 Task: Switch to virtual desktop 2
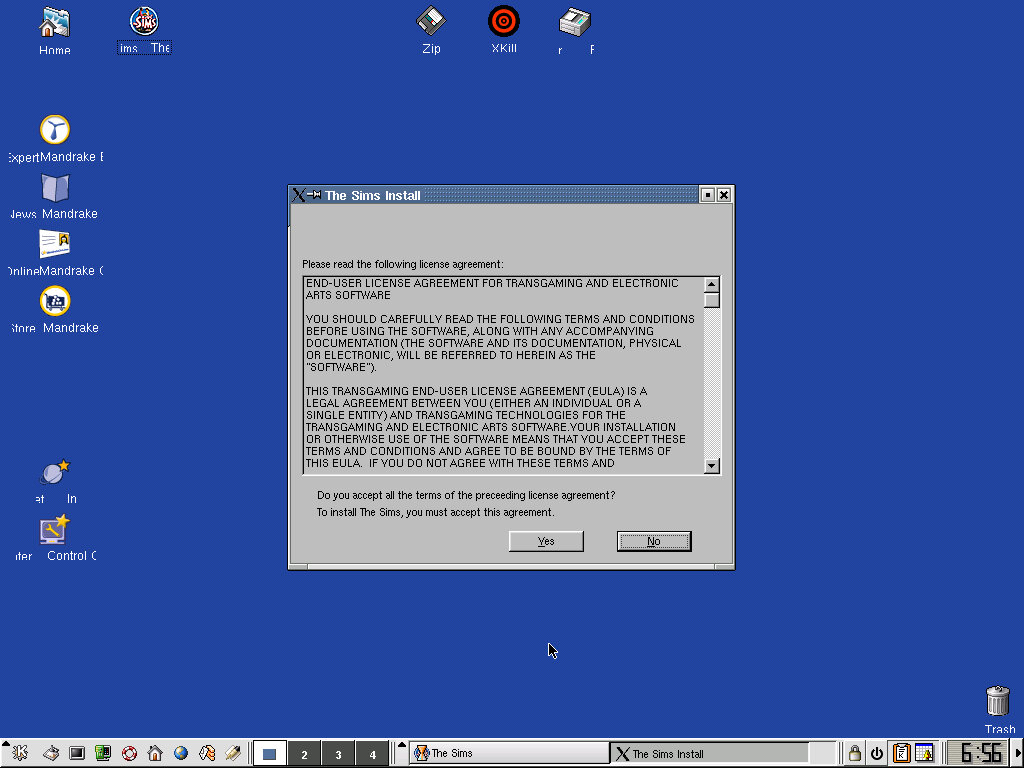click(x=304, y=754)
